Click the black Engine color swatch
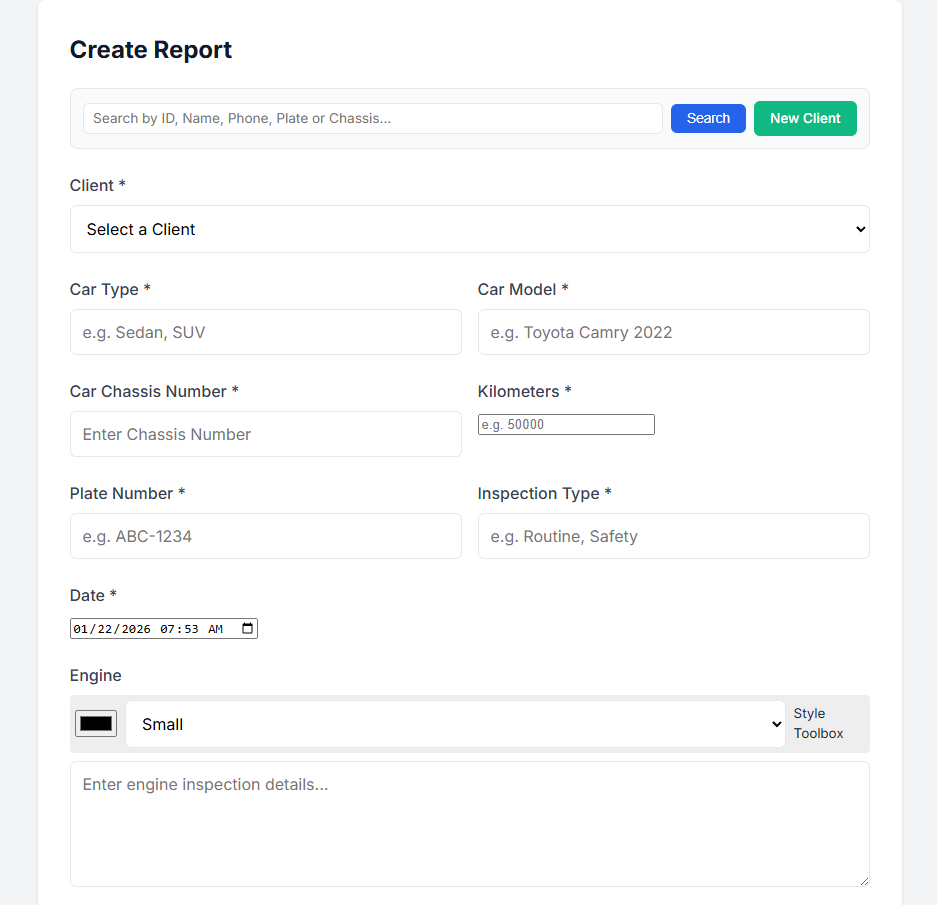937x905 pixels. click(x=95, y=723)
